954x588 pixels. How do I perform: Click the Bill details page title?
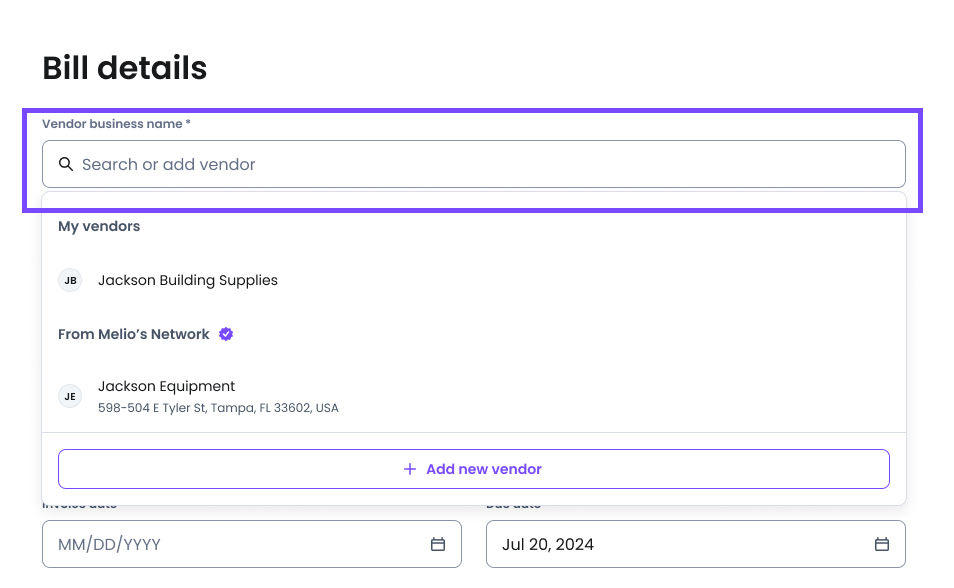tap(125, 68)
